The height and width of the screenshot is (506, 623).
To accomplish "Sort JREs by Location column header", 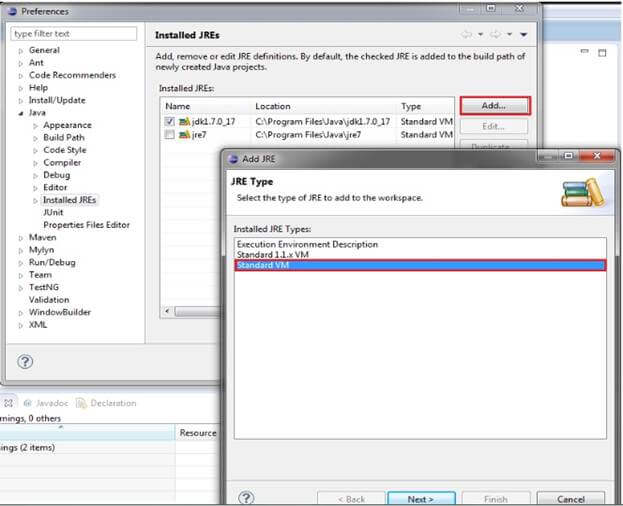I will 324,106.
